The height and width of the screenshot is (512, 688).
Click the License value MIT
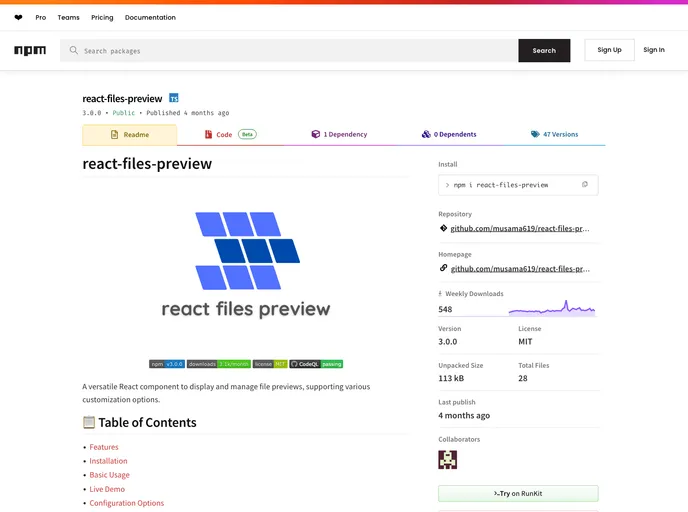coord(525,342)
